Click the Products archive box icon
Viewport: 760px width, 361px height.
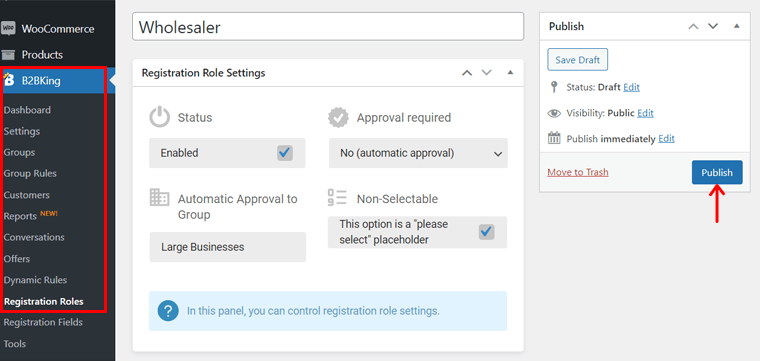tap(8, 55)
